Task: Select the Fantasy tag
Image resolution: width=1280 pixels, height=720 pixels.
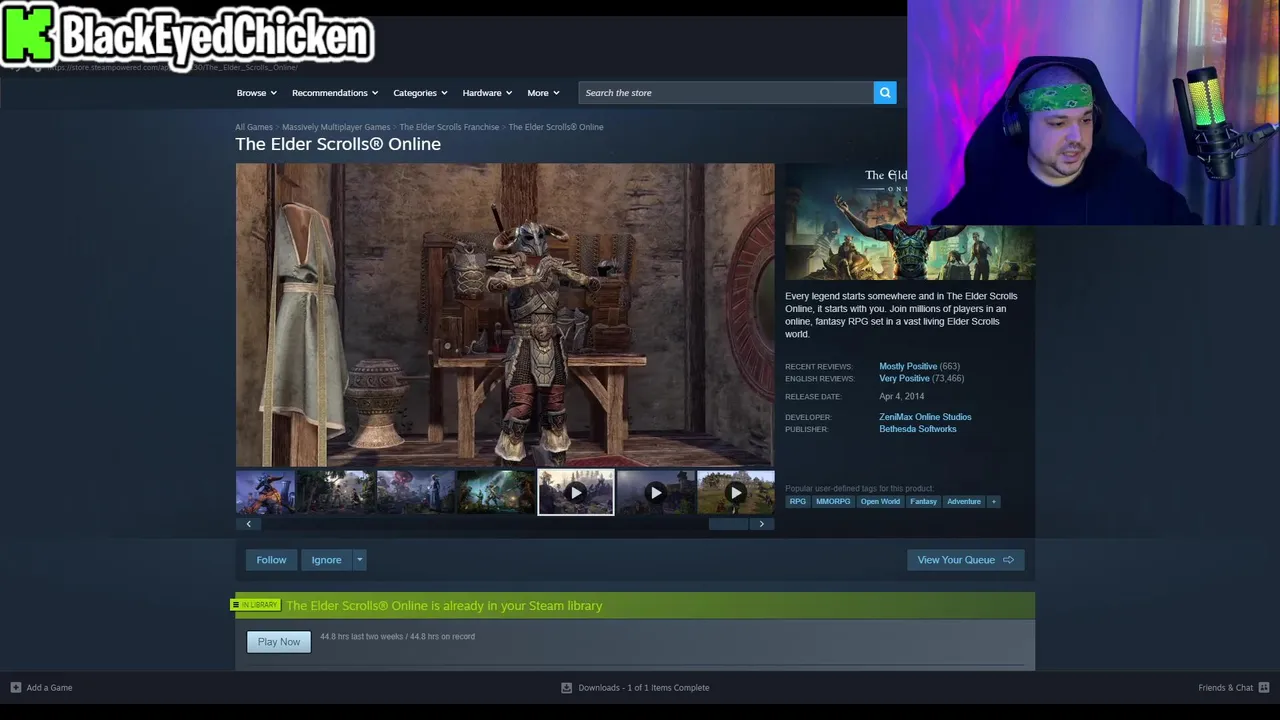Action: click(923, 502)
